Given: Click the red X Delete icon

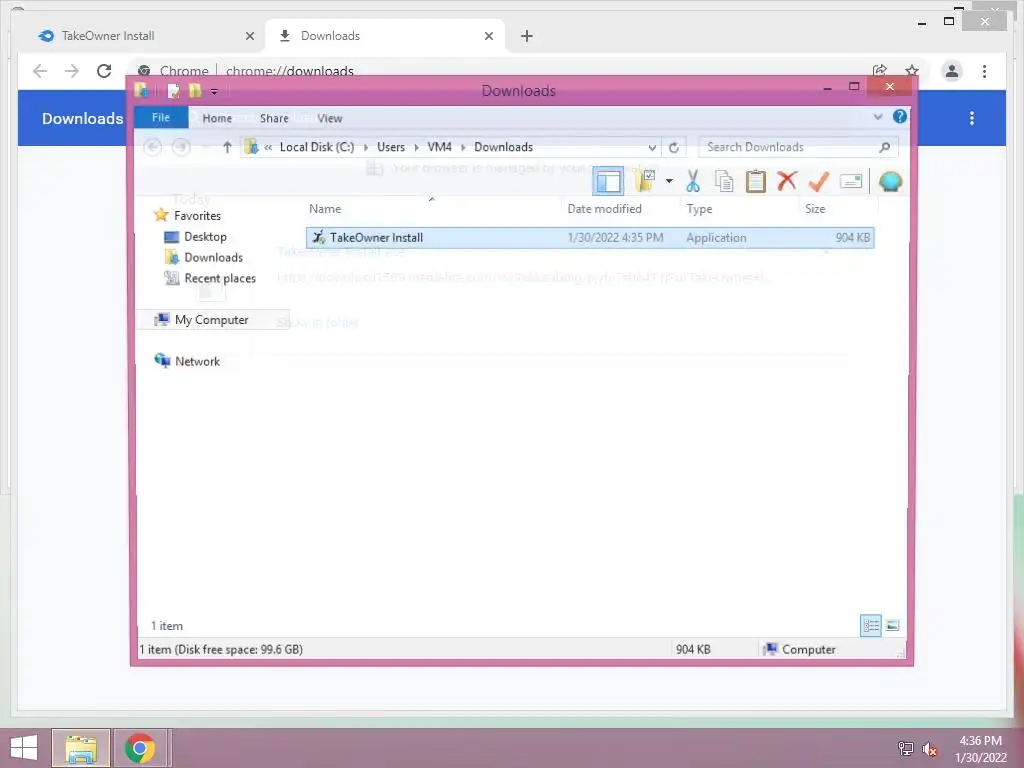Looking at the screenshot, I should 787,181.
